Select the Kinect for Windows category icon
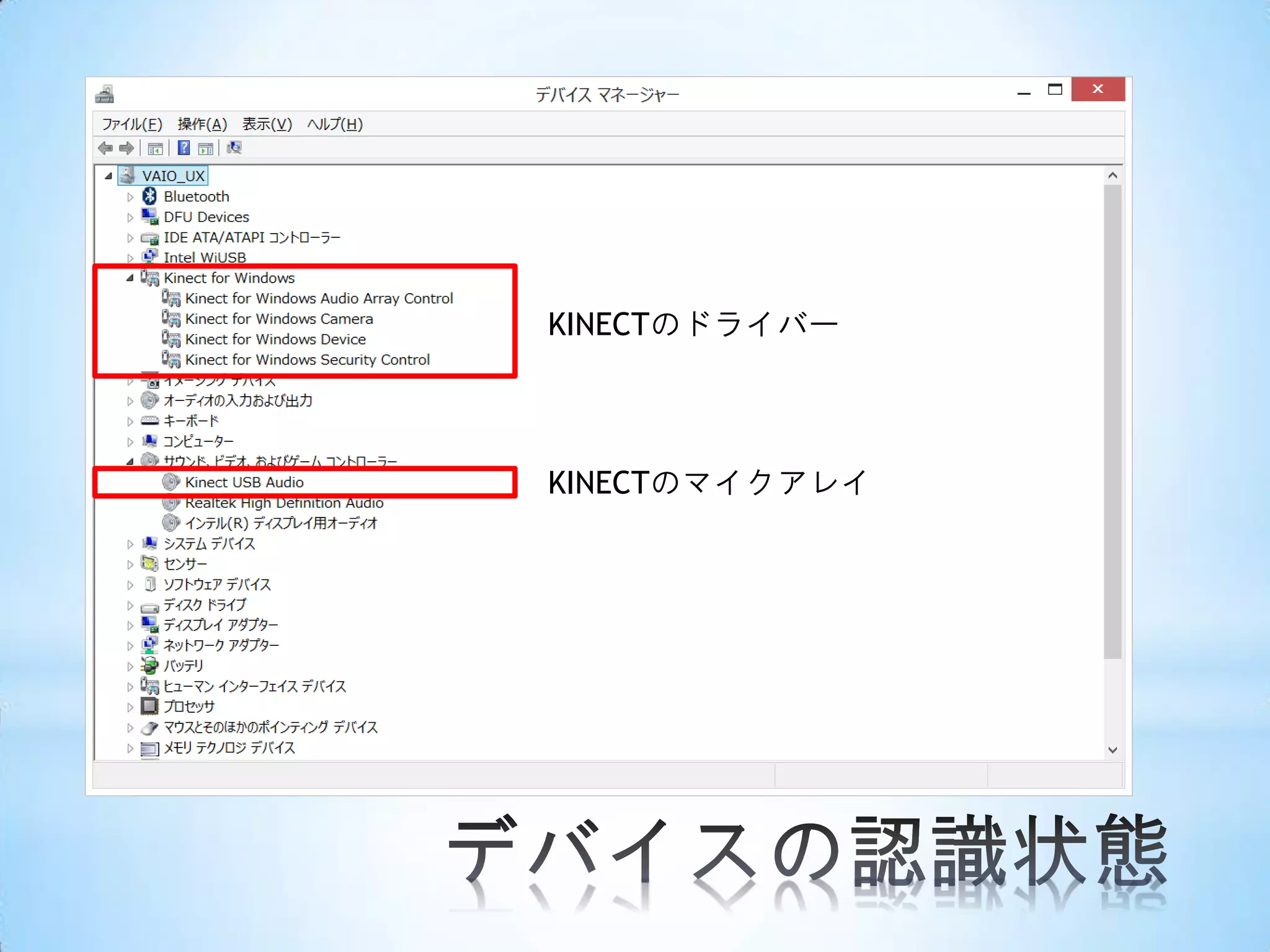This screenshot has width=1270, height=952. 149,278
